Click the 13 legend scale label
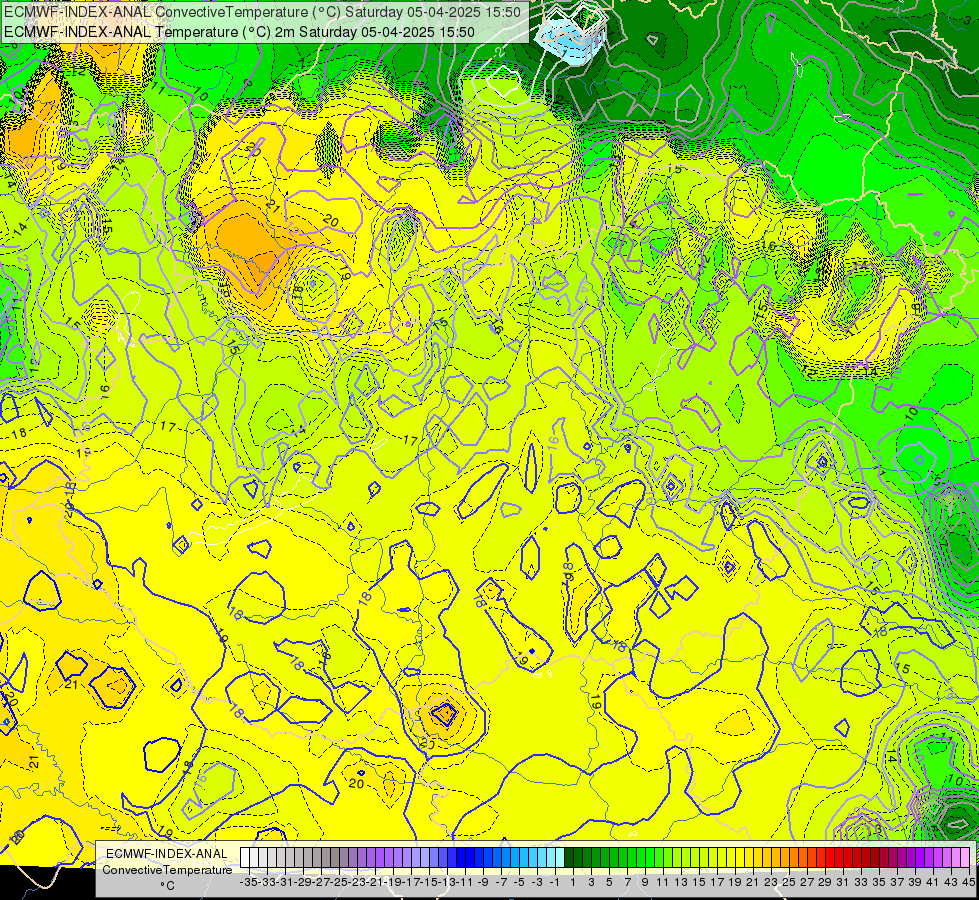The image size is (979, 900). click(x=681, y=882)
